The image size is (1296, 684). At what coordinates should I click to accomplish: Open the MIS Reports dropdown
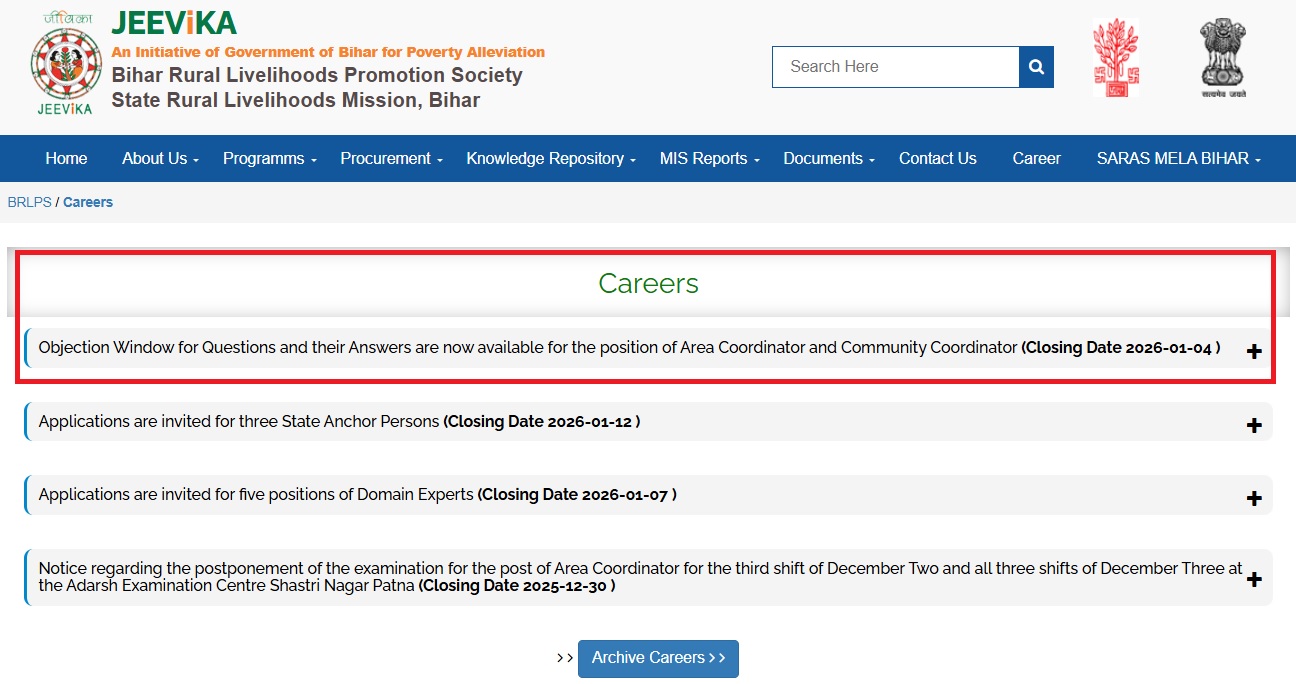click(704, 158)
